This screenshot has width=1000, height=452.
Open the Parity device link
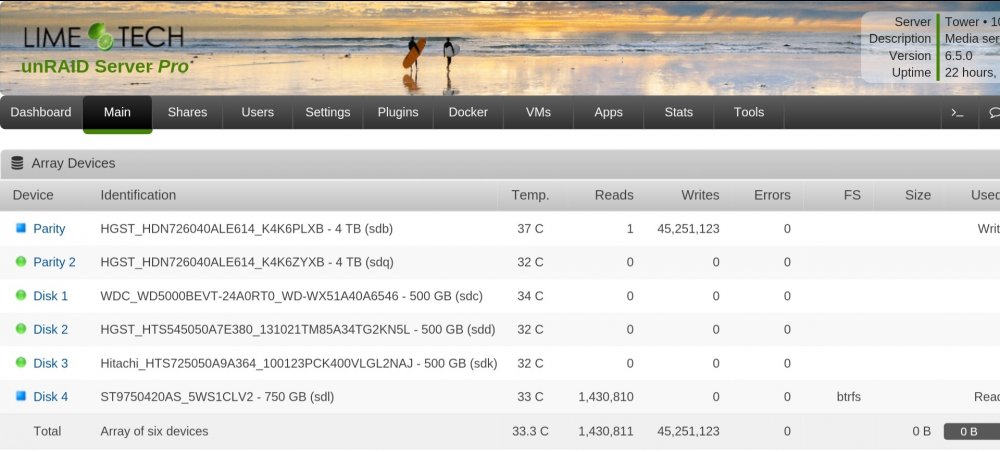pos(49,228)
